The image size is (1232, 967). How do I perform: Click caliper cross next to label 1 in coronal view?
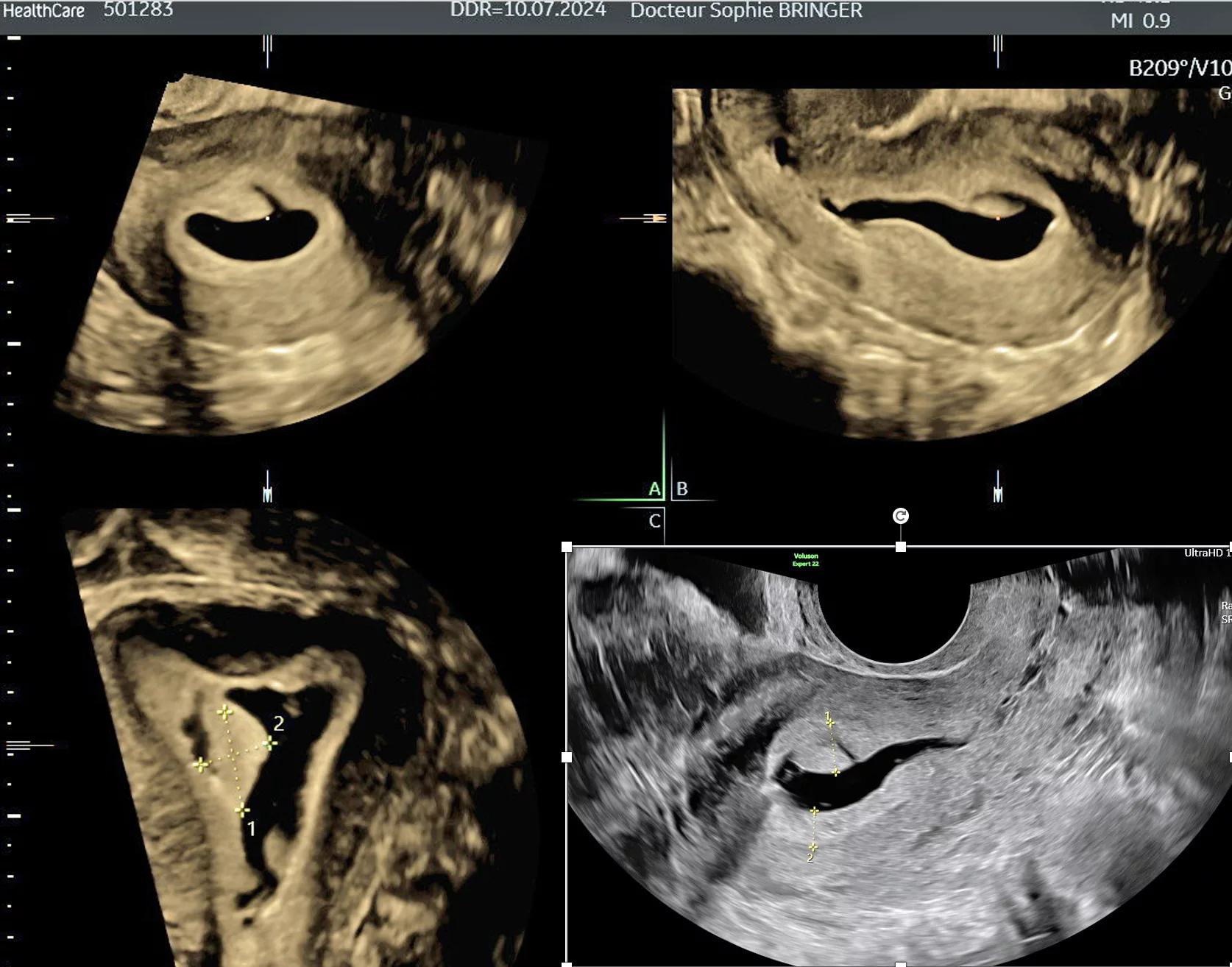tap(242, 810)
